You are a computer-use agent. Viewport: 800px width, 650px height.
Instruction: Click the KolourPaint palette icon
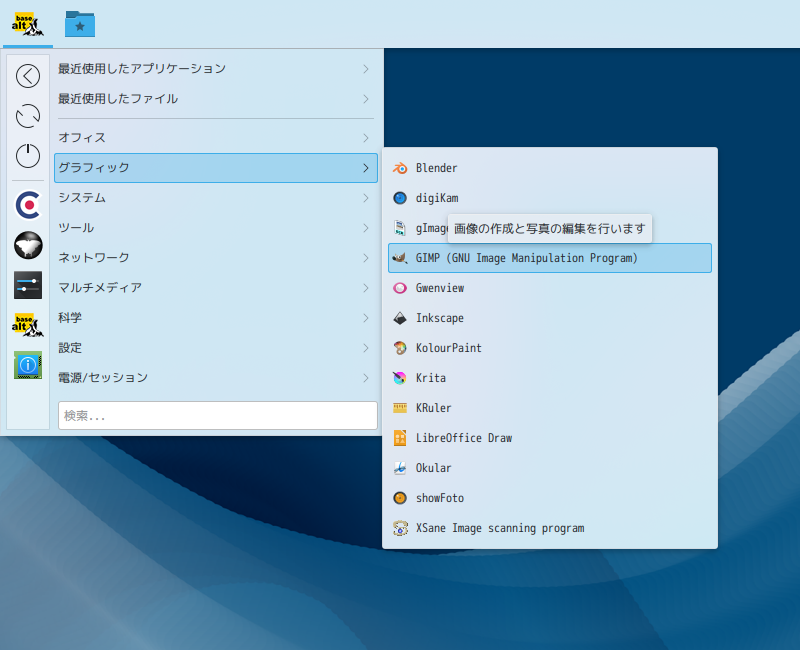(400, 348)
